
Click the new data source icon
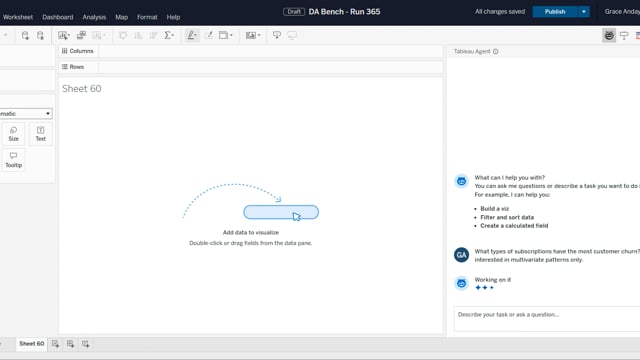25,36
